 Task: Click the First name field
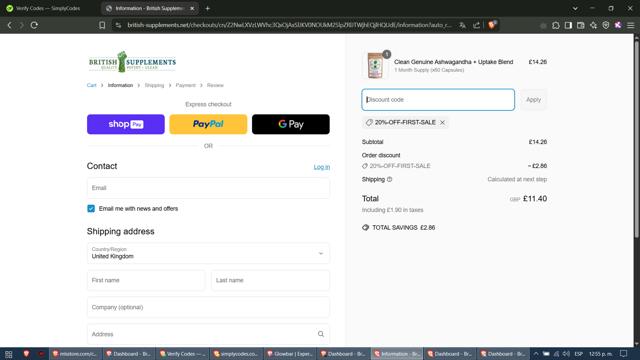[x=146, y=280]
